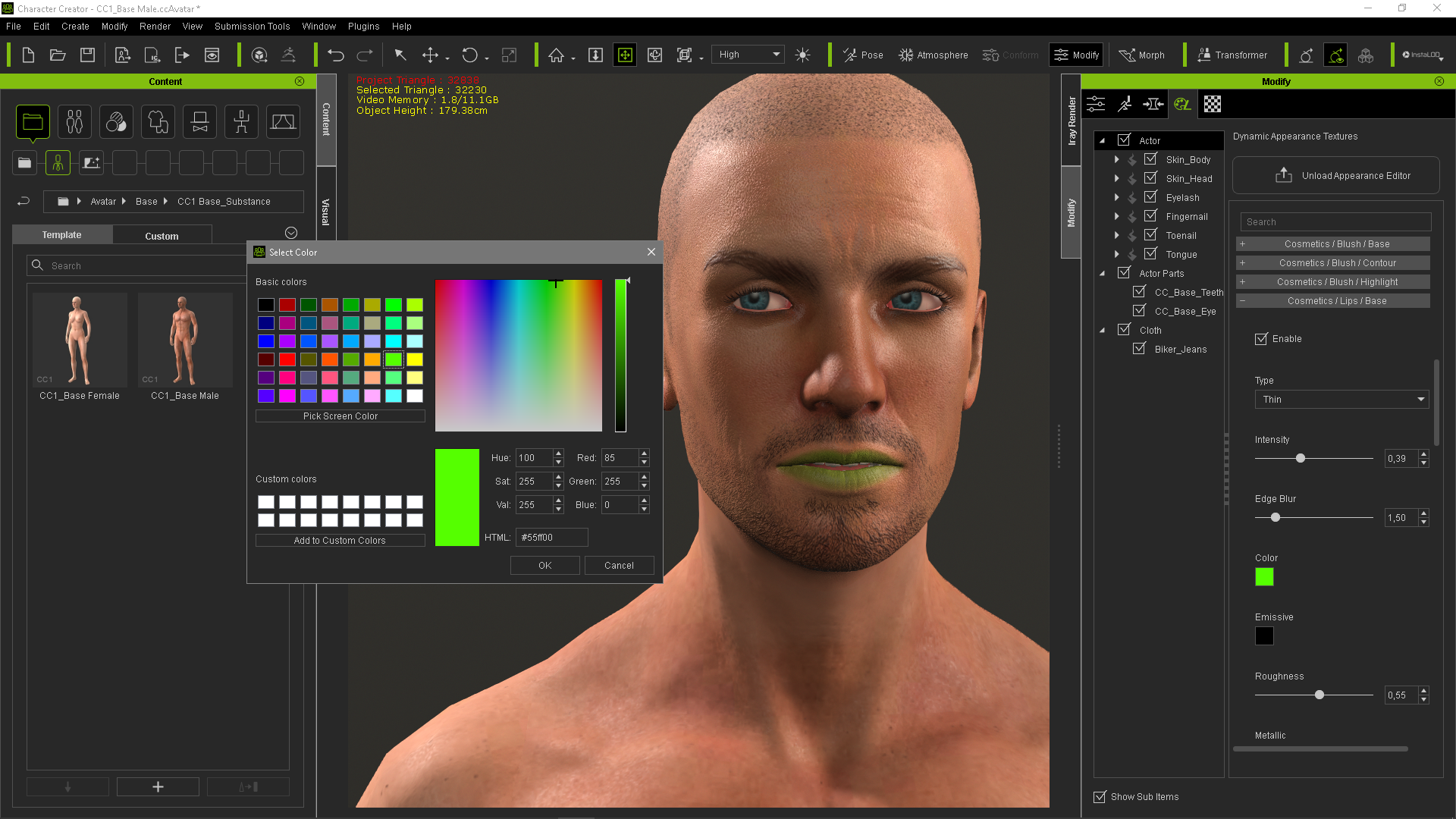Uncheck the Enable checkbox for Lips Base

[1261, 339]
